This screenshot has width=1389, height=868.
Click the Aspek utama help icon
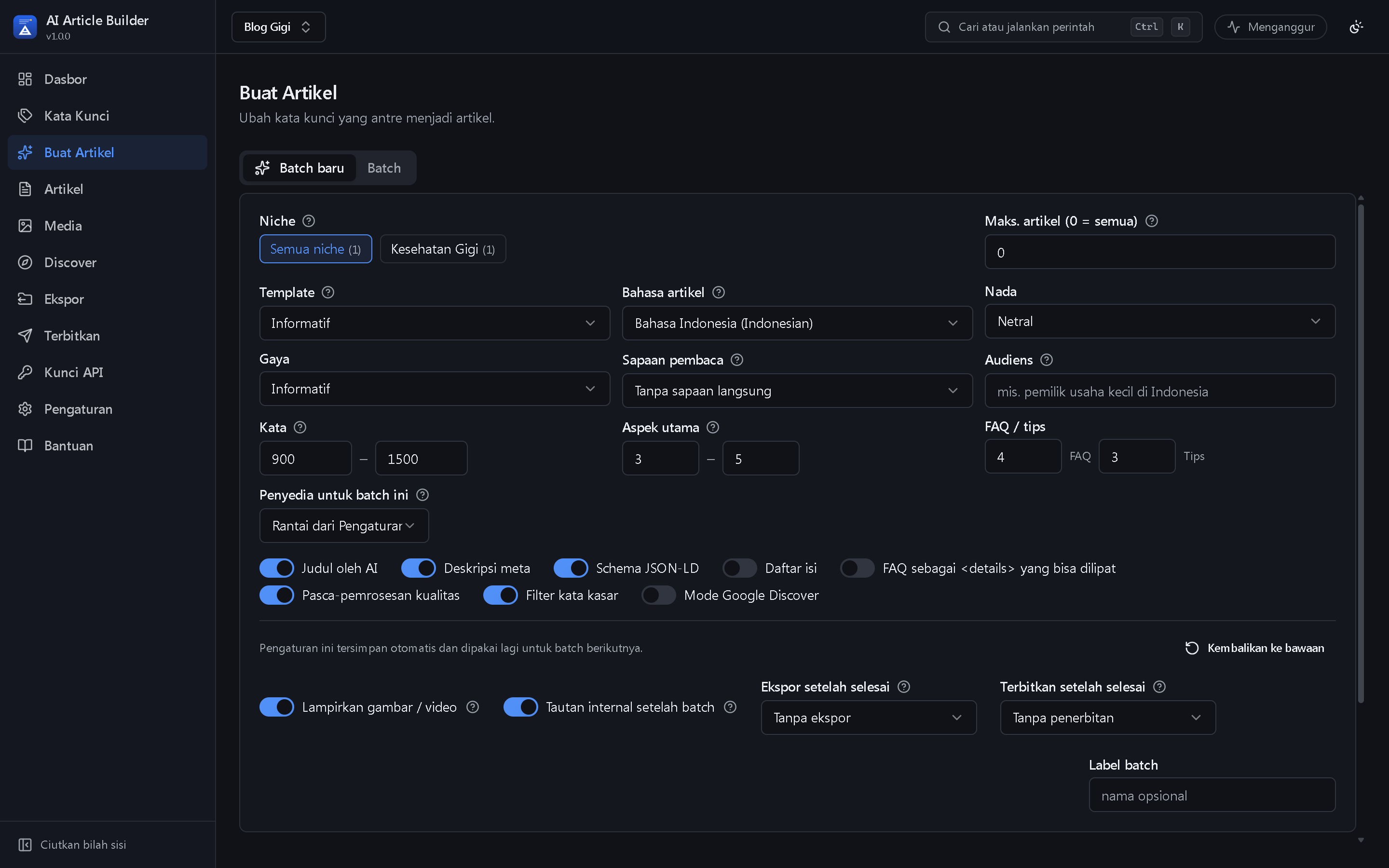point(713,427)
